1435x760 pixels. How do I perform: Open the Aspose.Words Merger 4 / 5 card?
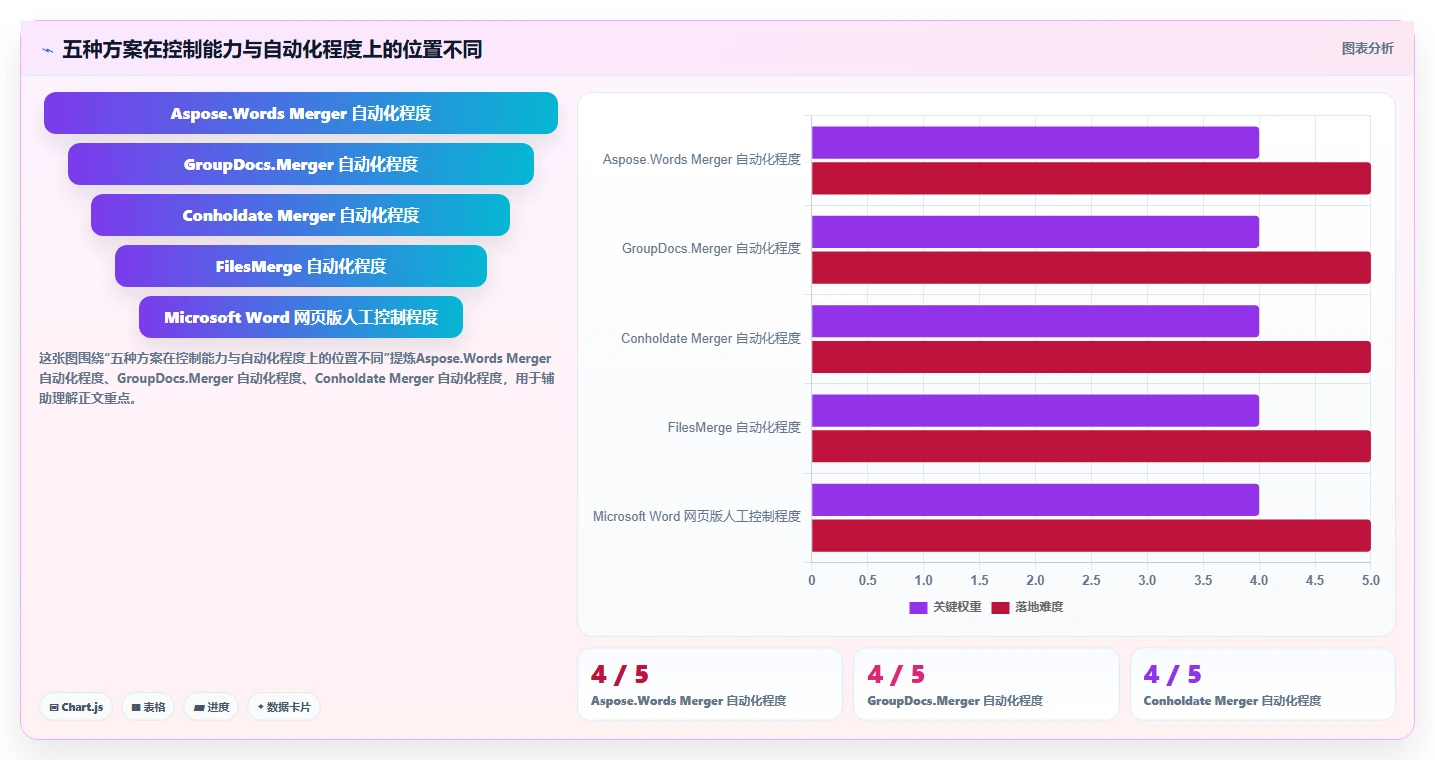click(710, 684)
